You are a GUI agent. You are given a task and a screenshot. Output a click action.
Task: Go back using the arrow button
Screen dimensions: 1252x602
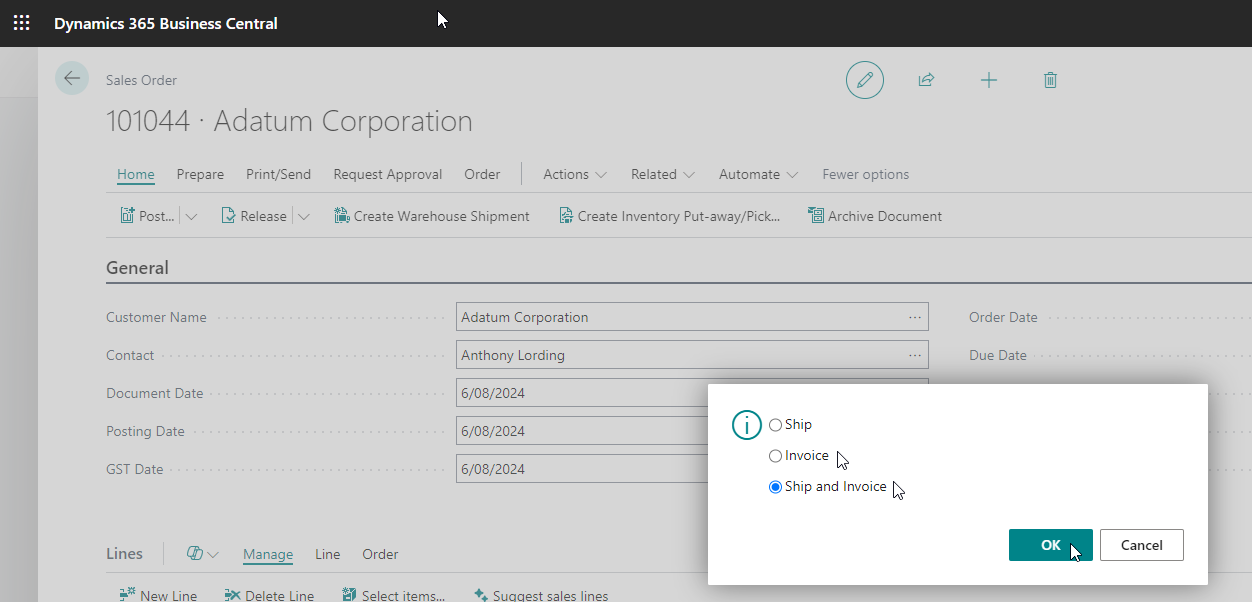click(72, 78)
